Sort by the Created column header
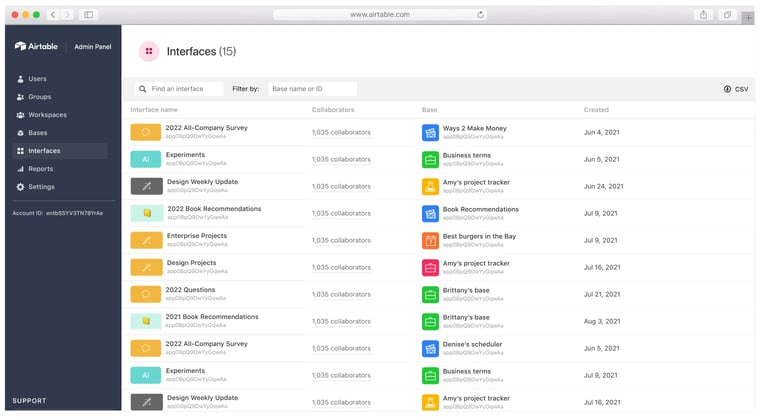The width and height of the screenshot is (760, 420). tap(596, 109)
